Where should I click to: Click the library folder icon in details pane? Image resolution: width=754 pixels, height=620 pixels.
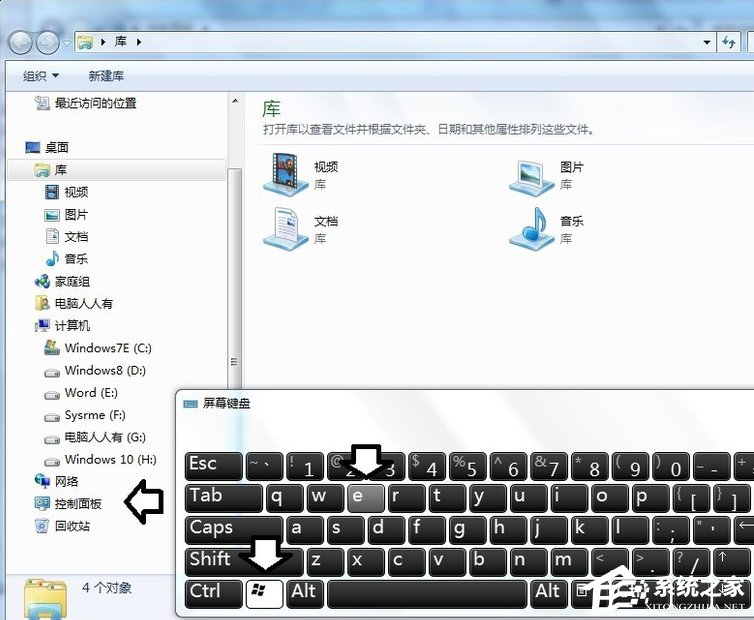click(46, 599)
